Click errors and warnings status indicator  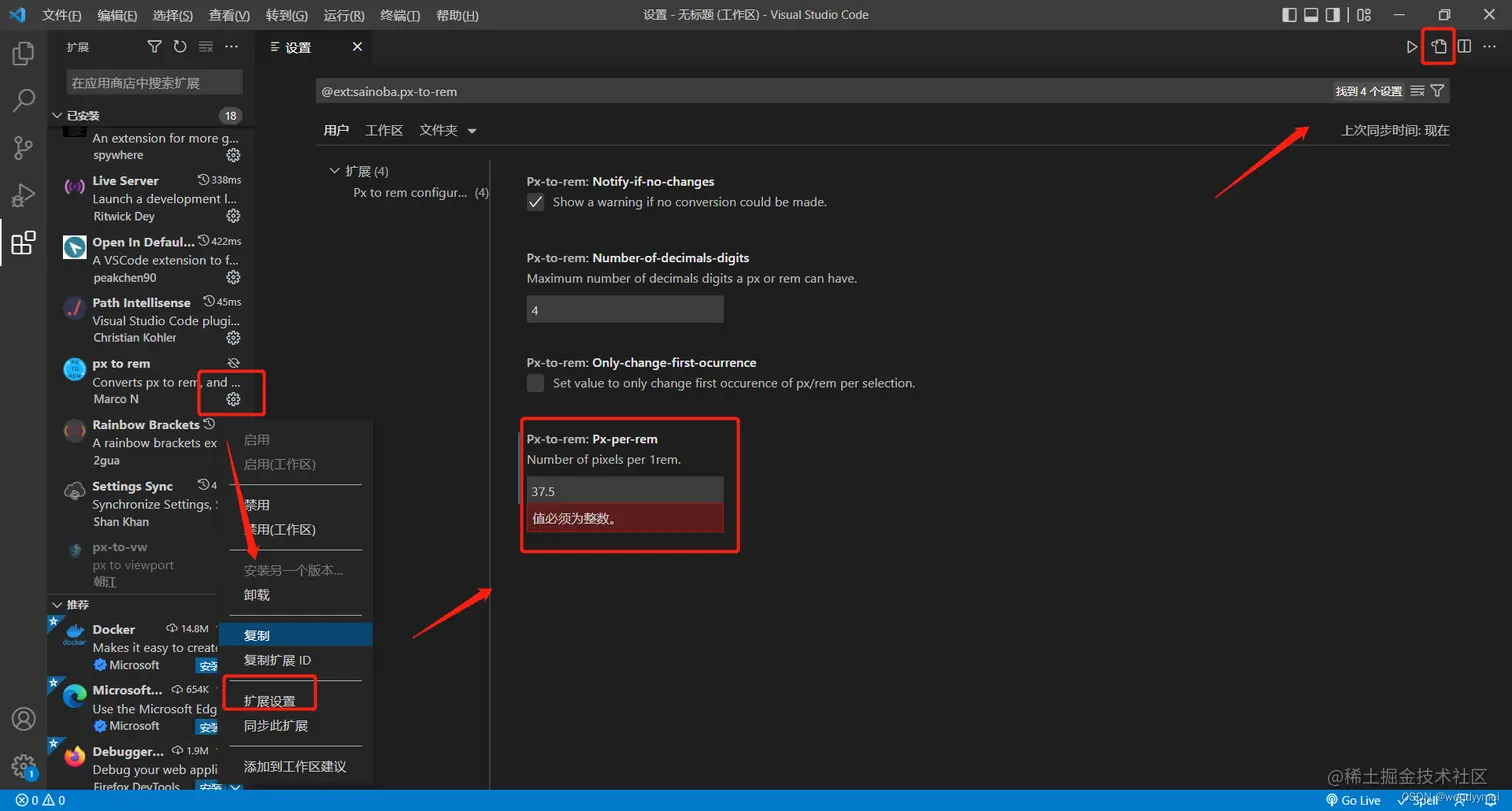click(x=40, y=801)
